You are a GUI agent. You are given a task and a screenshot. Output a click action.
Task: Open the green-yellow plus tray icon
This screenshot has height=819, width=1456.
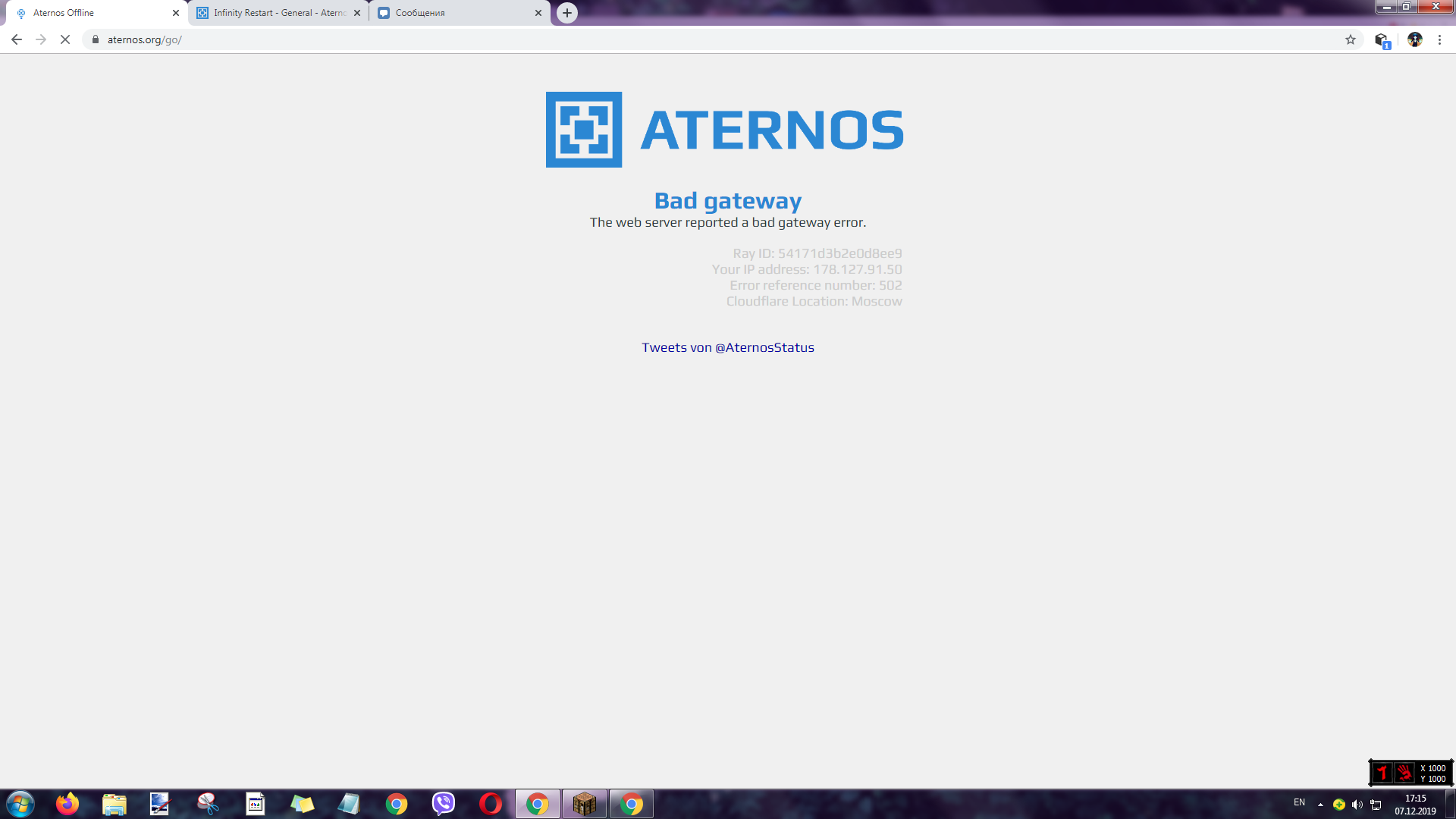click(1339, 805)
